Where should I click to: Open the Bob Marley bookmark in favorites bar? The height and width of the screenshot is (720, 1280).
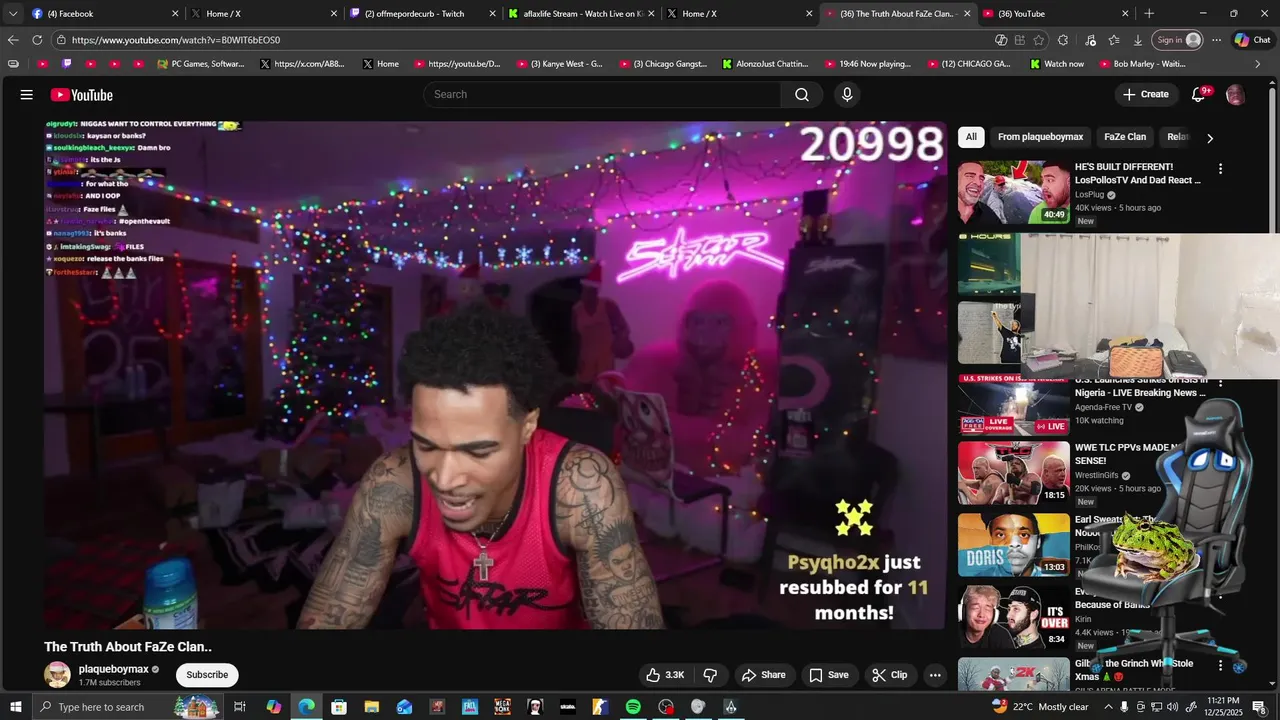pyautogui.click(x=1140, y=64)
